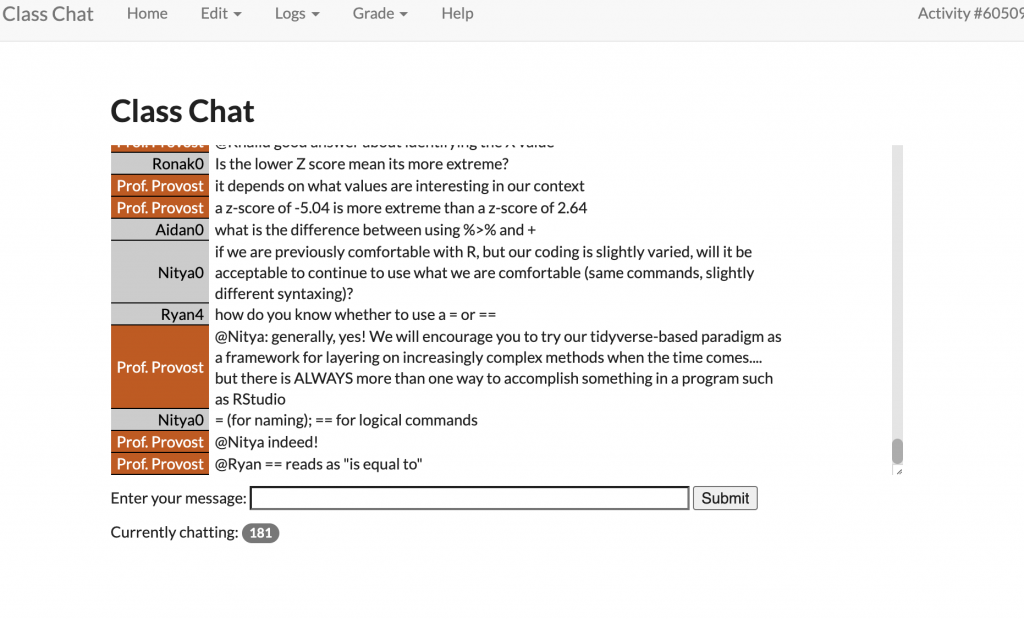This screenshot has height=619, width=1024.
Task: Click the Activity number label in navbar
Action: pos(970,14)
